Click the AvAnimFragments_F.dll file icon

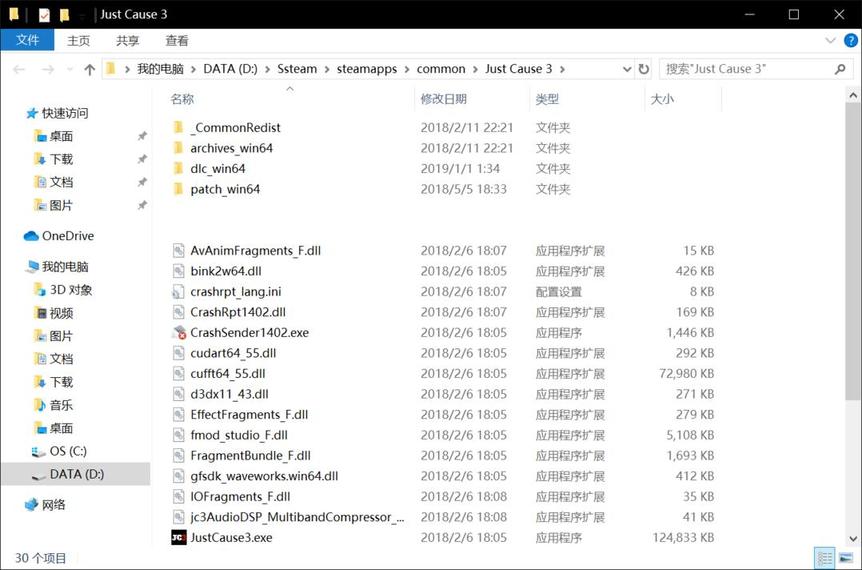pos(178,251)
